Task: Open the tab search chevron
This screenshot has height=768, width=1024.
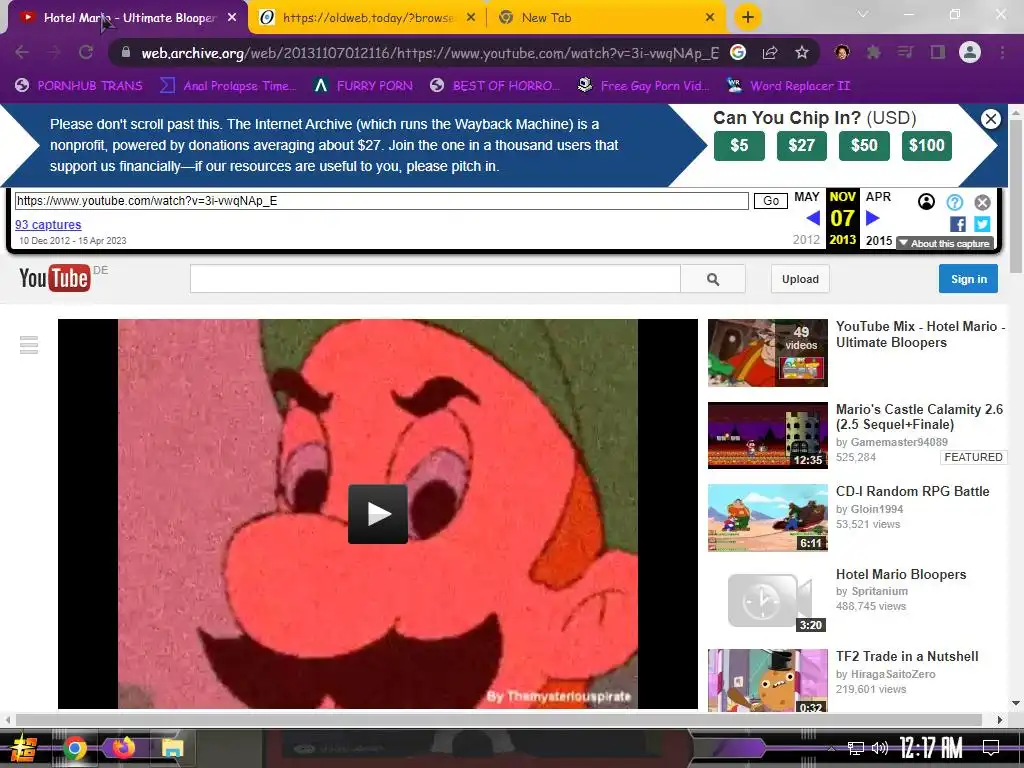Action: click(863, 14)
